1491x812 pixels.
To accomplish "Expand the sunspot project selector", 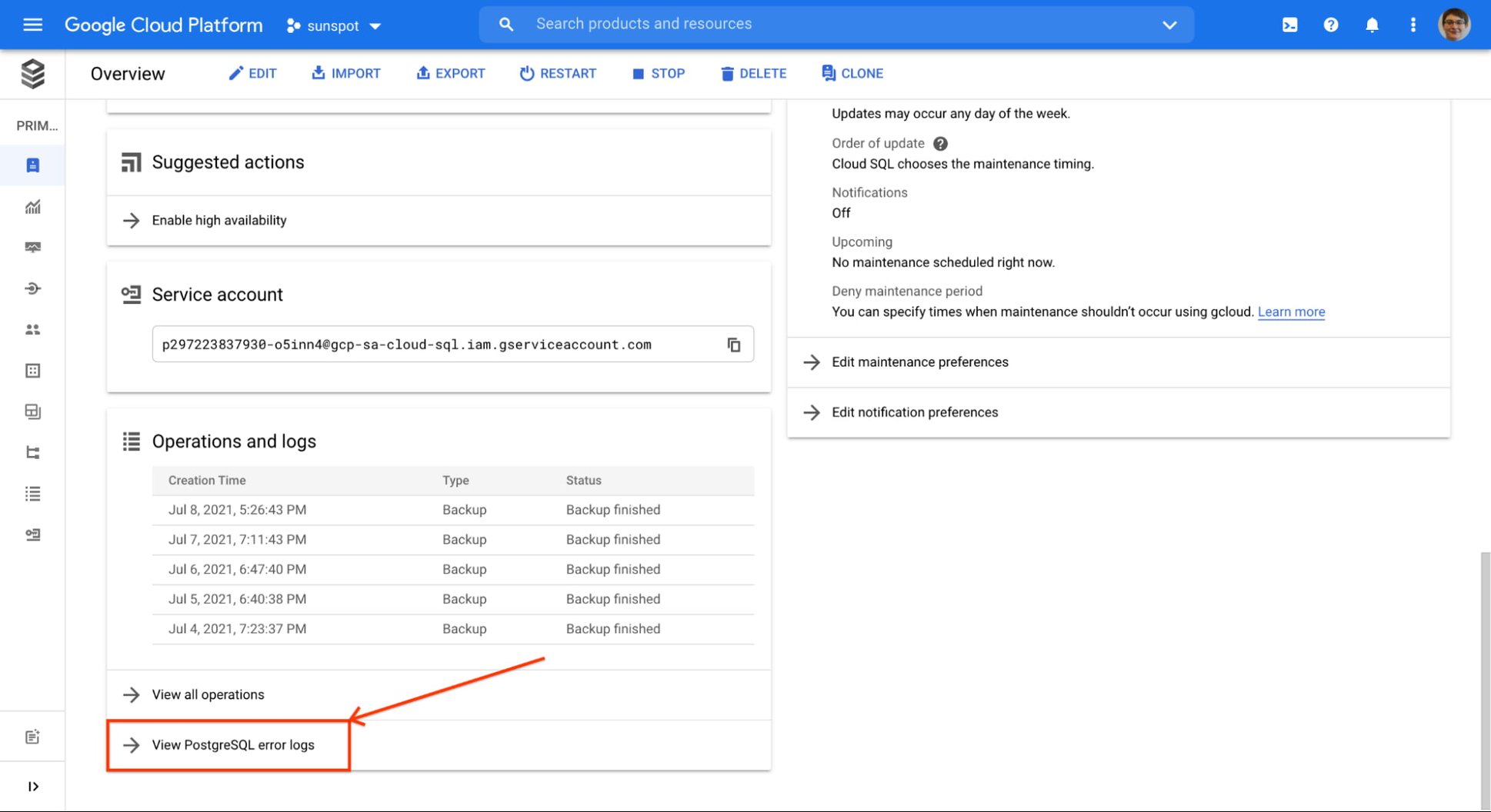I will tap(334, 25).
